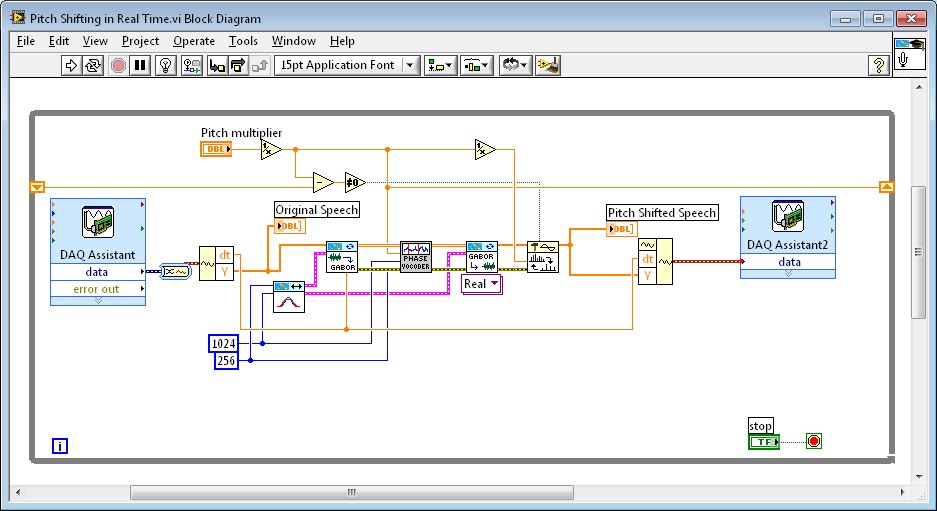
Task: Click the 1024 numeric constant
Action: [x=224, y=343]
